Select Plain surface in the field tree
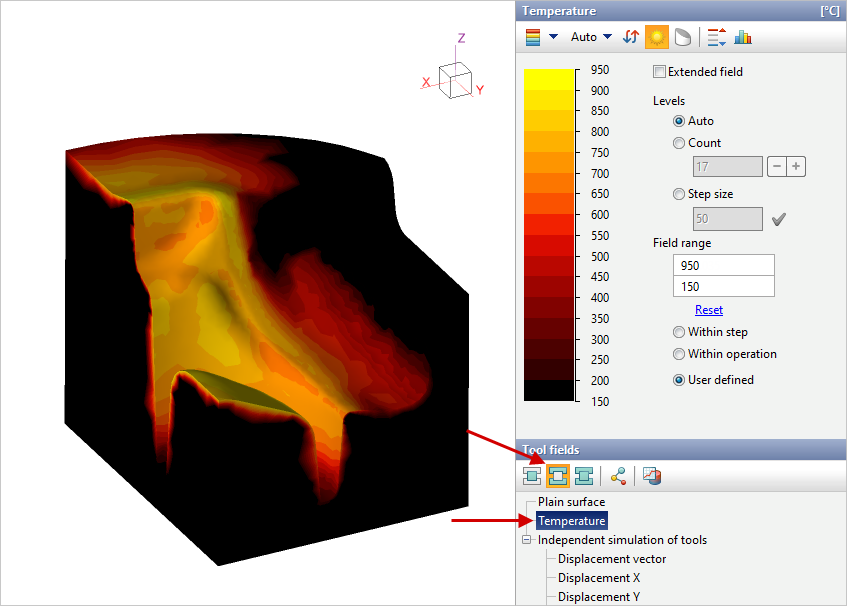 point(571,502)
